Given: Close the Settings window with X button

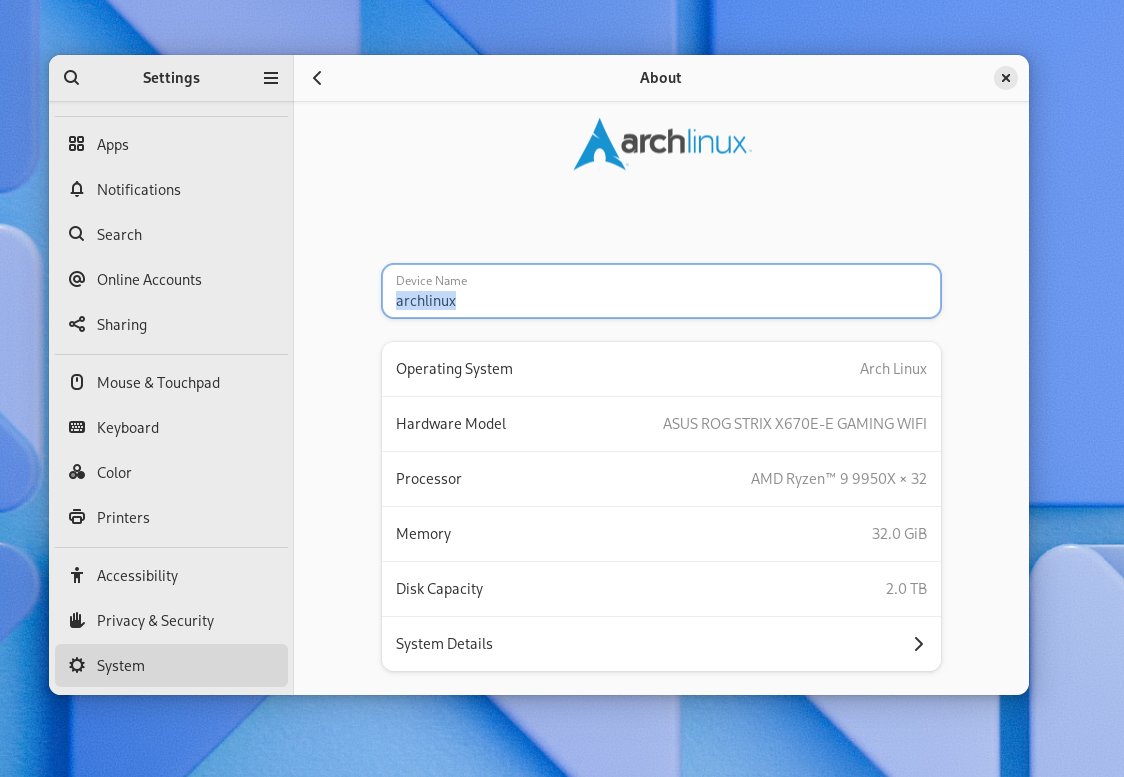Looking at the screenshot, I should (x=1006, y=77).
